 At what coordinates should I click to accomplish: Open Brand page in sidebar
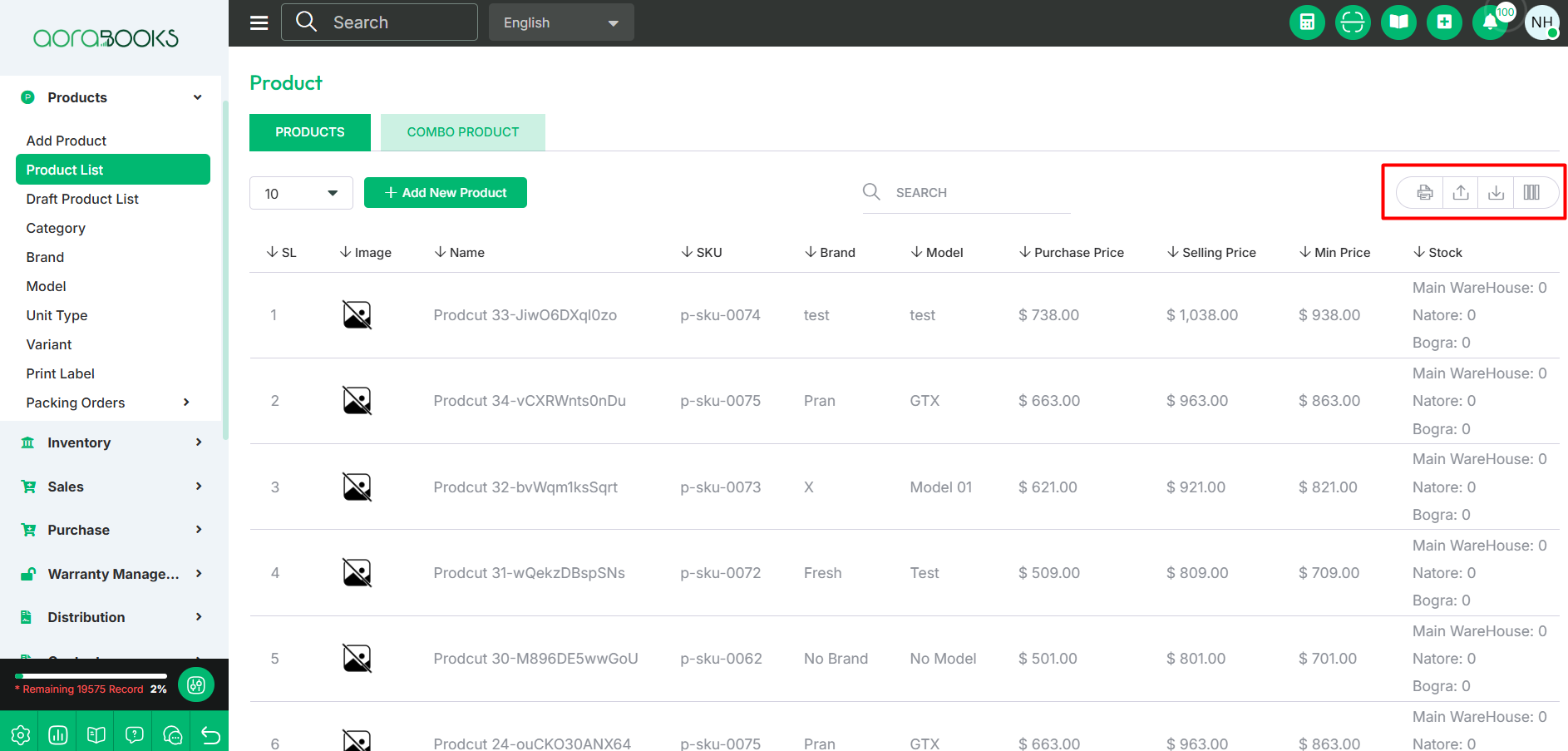pos(45,257)
